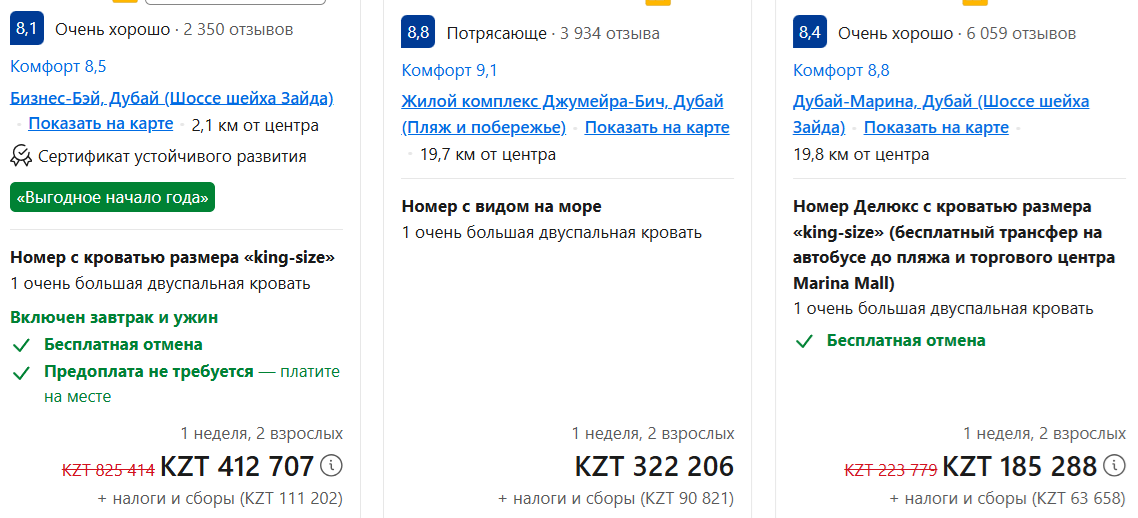This screenshot has width=1138, height=518.
Task: Click info icon beside KZT 185 288 price
Action: 1114,466
